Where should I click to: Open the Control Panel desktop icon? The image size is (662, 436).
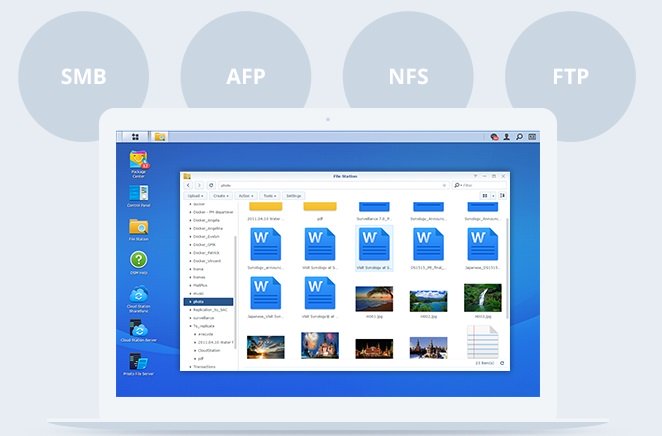138,192
